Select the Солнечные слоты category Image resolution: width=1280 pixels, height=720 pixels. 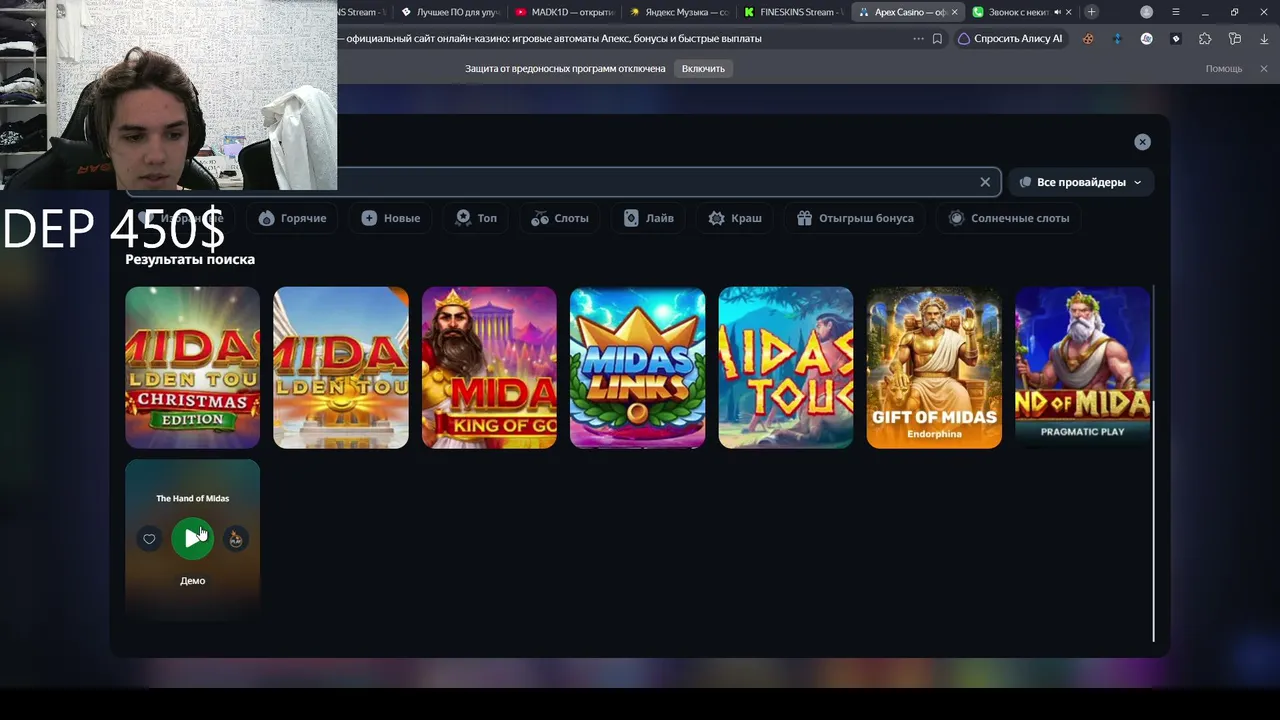click(1009, 218)
